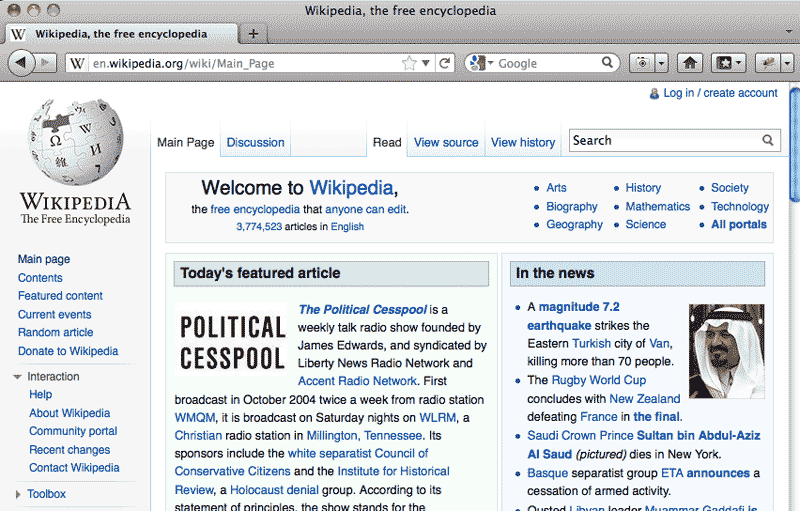Viewport: 800px width, 511px height.
Task: Open the All portals link
Action: click(x=739, y=224)
